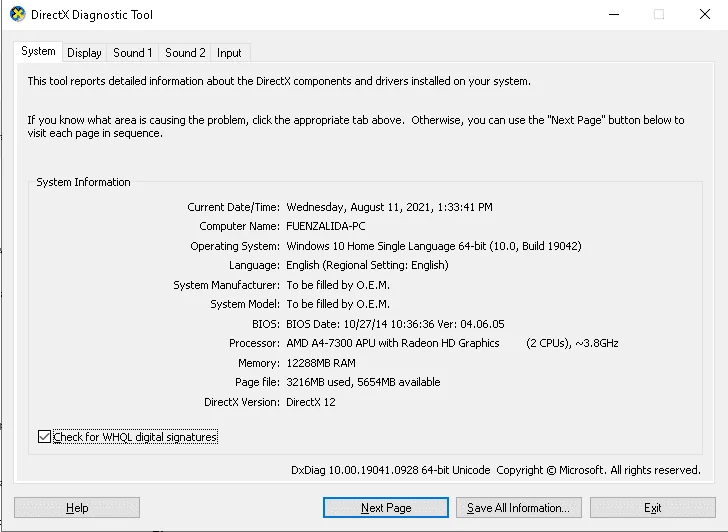
Task: Open the Sound 2 tab
Action: coord(185,53)
